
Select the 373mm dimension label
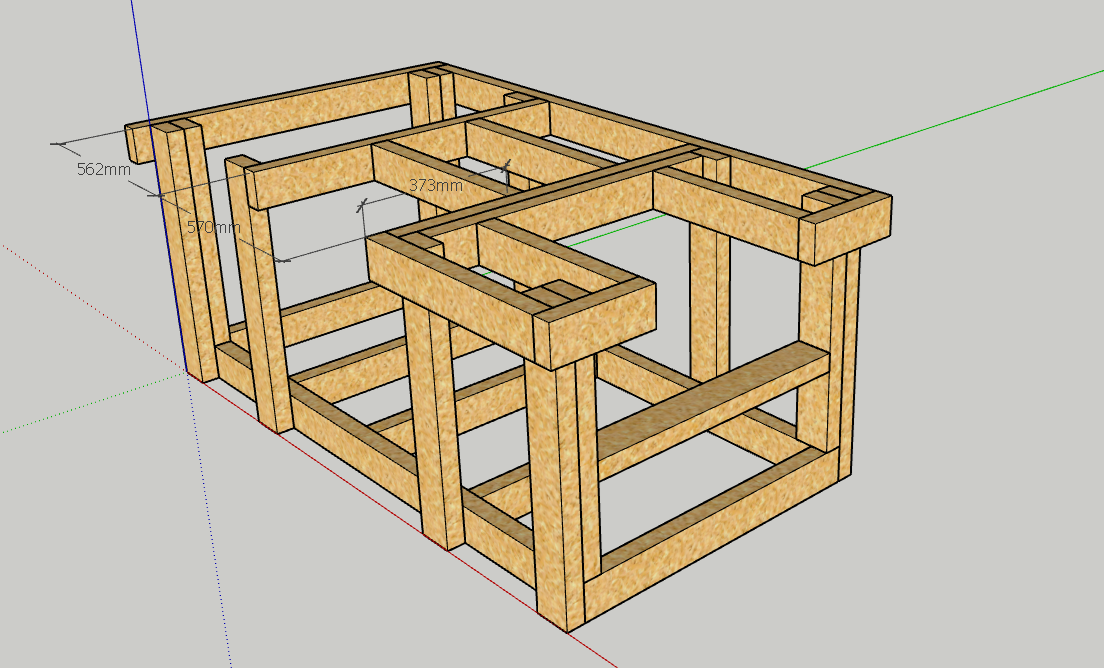pyautogui.click(x=435, y=185)
